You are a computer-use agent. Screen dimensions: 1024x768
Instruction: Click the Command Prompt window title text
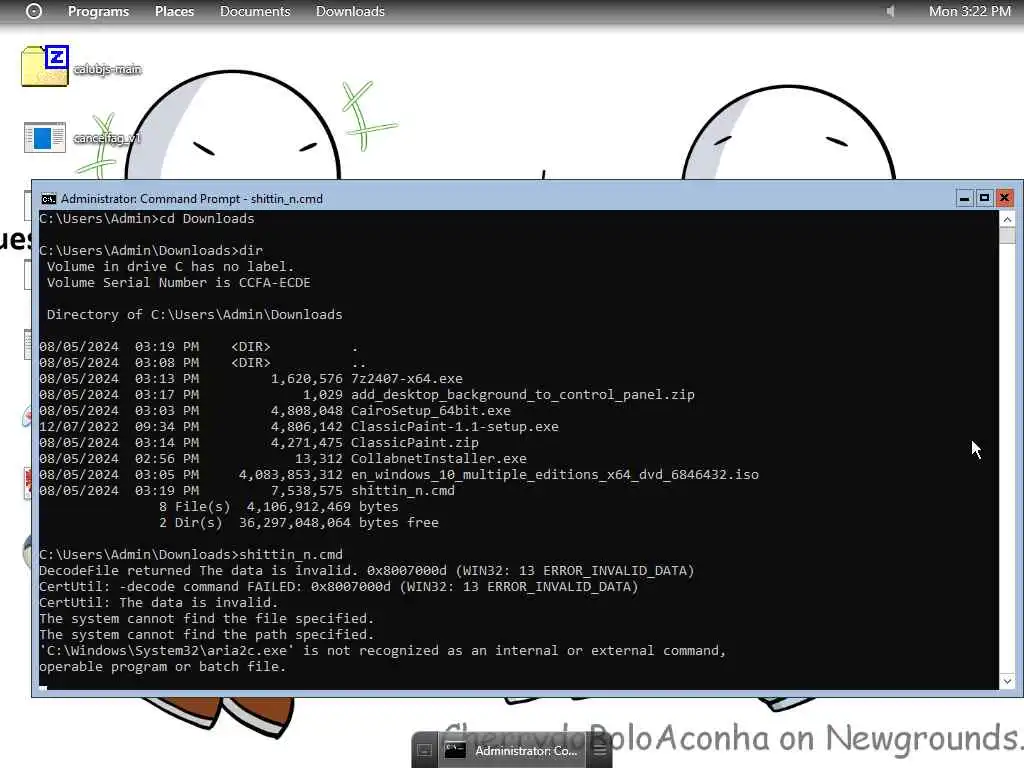click(191, 199)
